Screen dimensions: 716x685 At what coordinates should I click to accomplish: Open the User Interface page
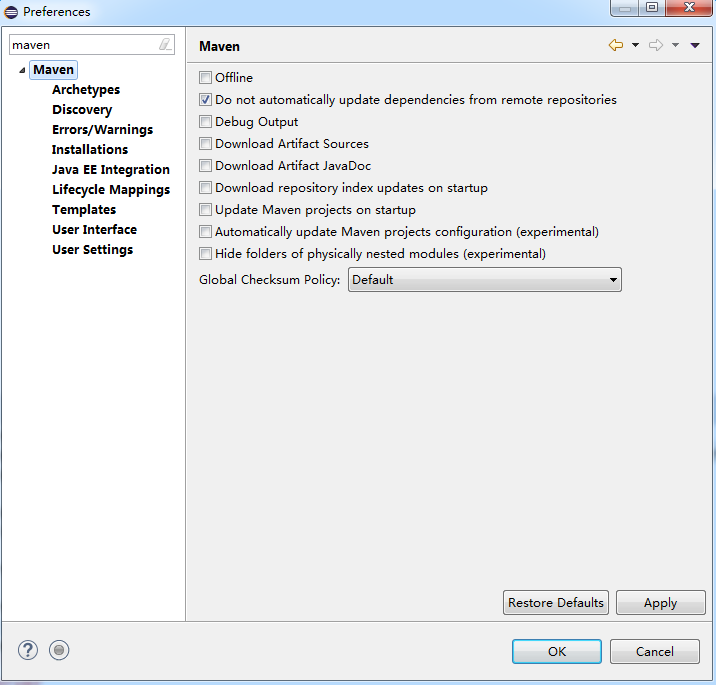[x=95, y=230]
